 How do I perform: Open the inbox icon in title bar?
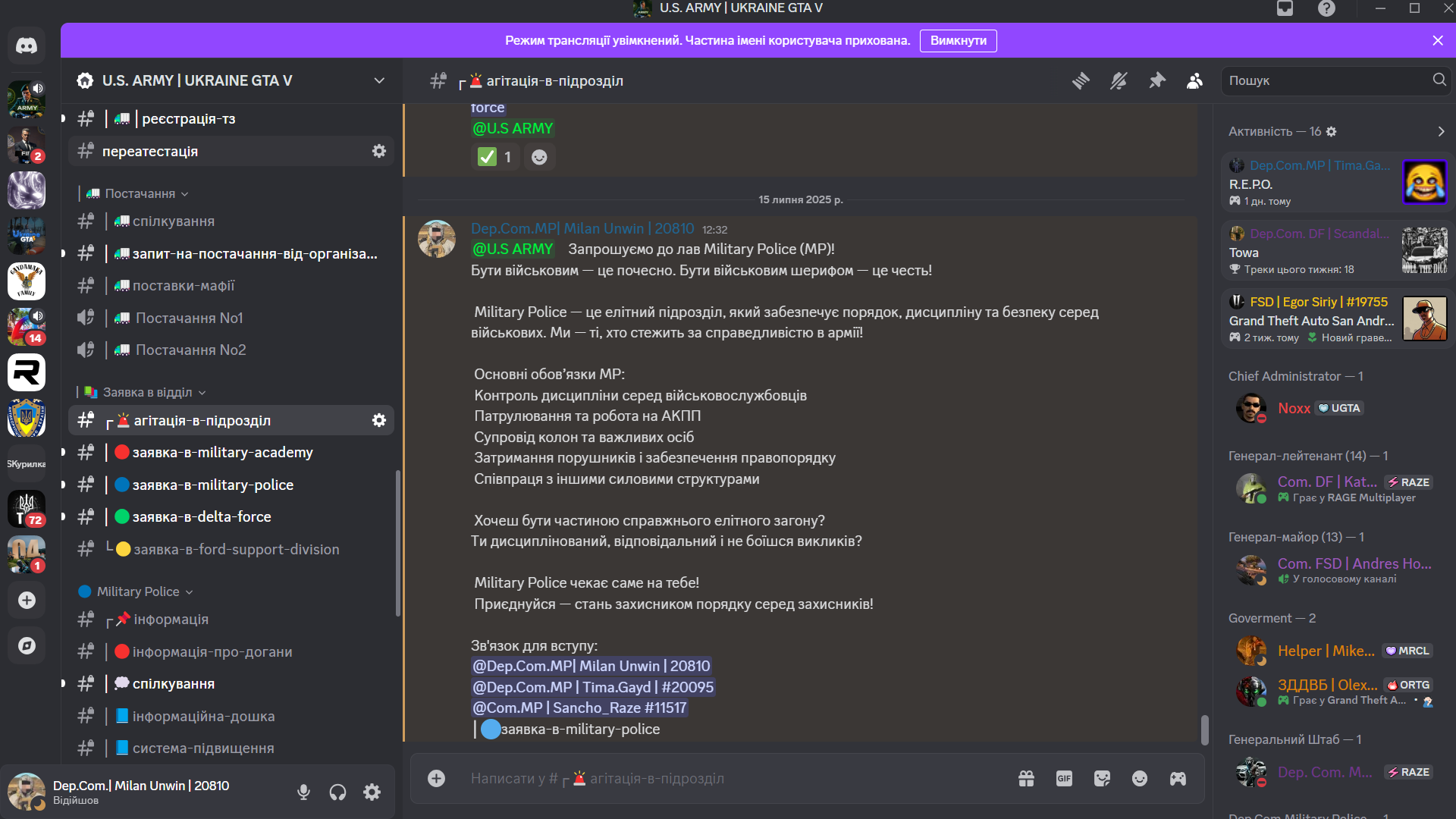click(x=1285, y=8)
